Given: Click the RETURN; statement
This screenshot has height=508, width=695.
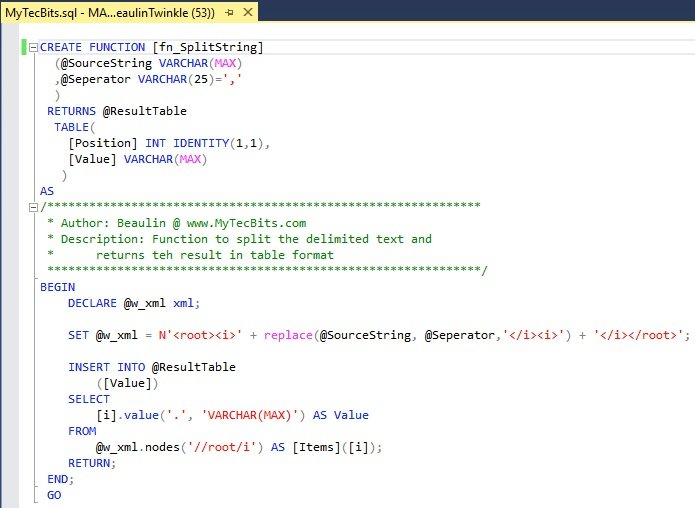Looking at the screenshot, I should point(92,463).
